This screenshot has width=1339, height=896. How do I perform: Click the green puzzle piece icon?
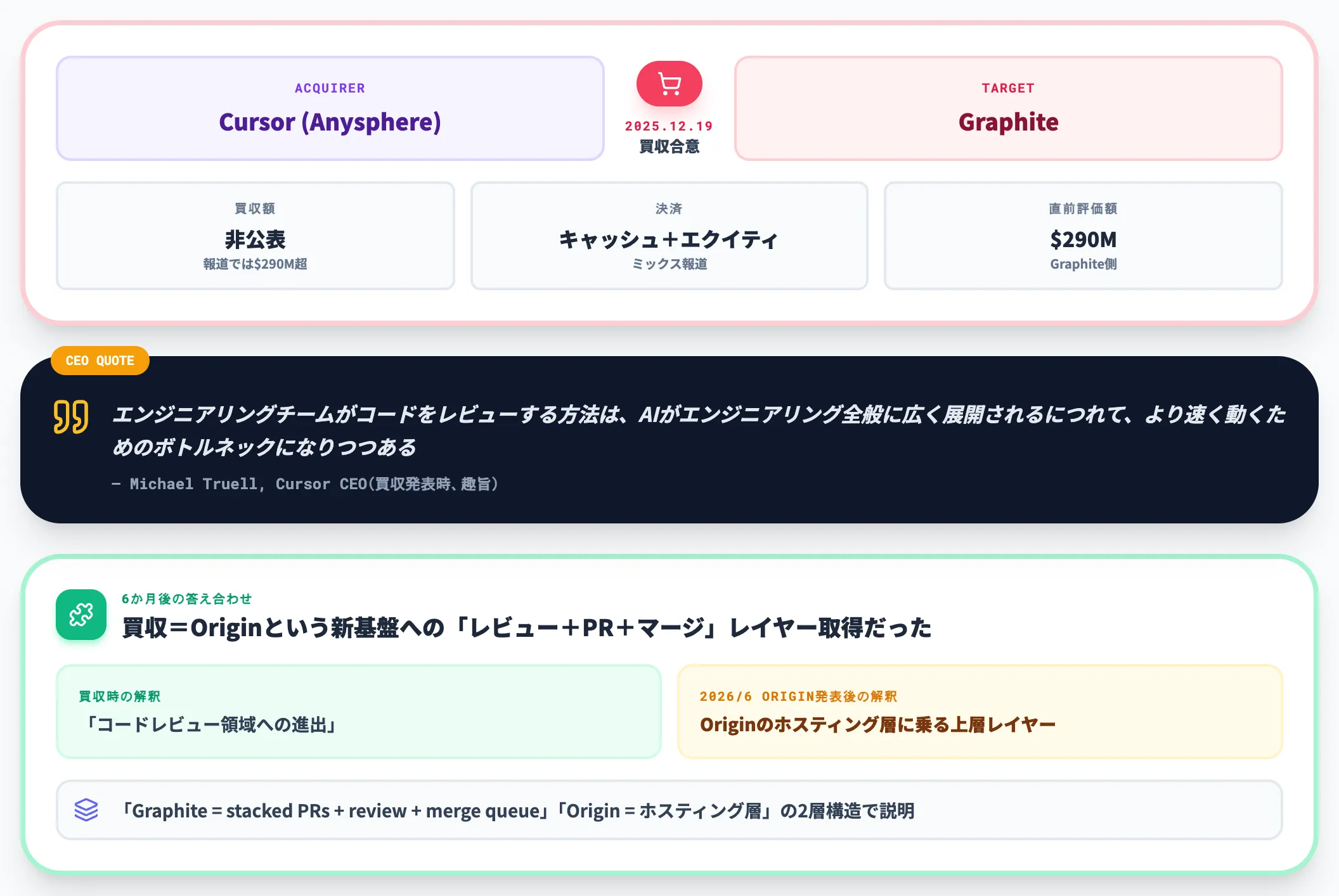pyautogui.click(x=81, y=615)
